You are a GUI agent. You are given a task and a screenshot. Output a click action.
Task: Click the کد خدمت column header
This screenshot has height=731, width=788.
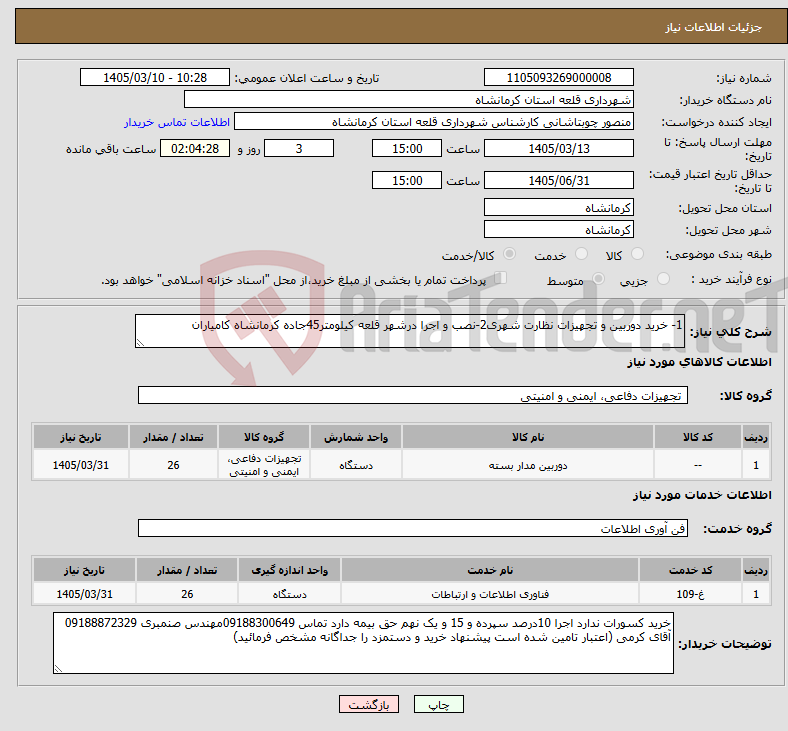[691, 570]
